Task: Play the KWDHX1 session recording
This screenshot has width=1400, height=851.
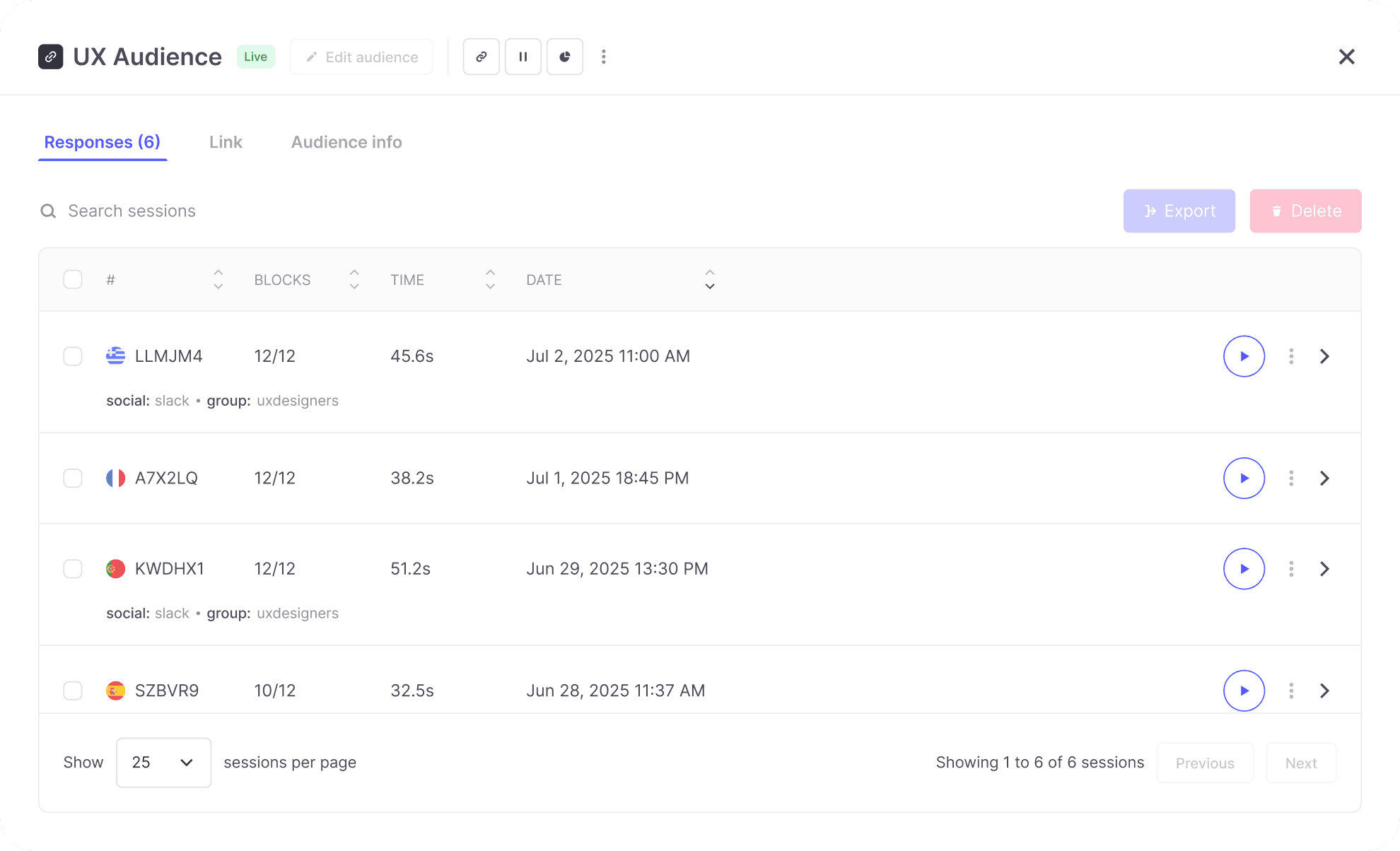Action: click(x=1244, y=569)
